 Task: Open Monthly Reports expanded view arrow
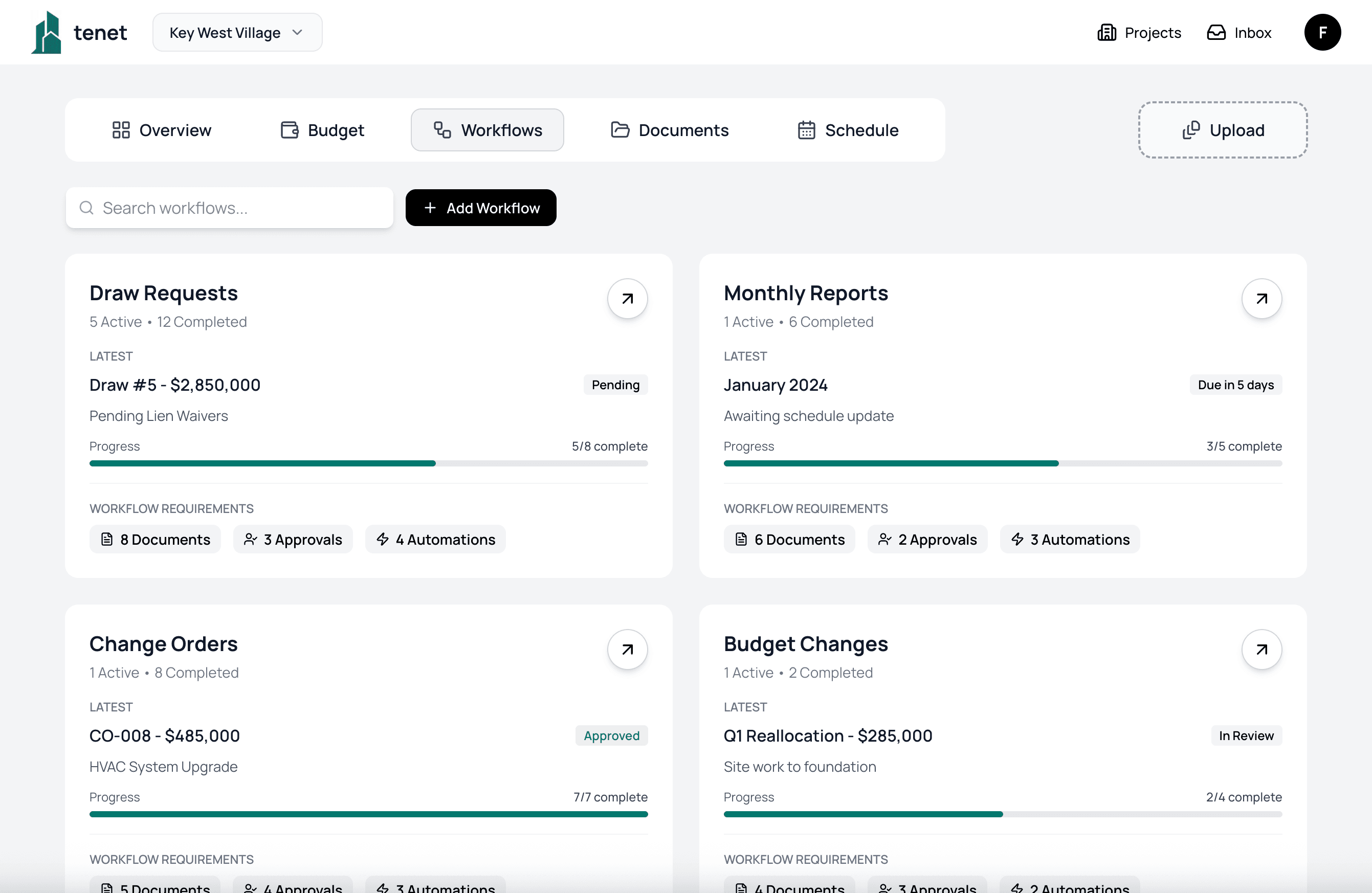[x=1262, y=299]
